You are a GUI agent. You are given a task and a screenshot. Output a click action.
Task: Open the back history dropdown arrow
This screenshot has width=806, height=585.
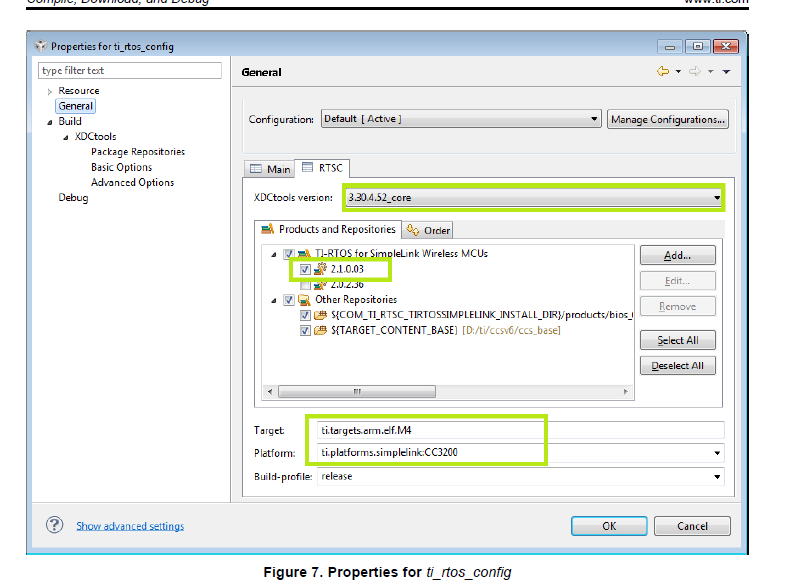tap(679, 72)
